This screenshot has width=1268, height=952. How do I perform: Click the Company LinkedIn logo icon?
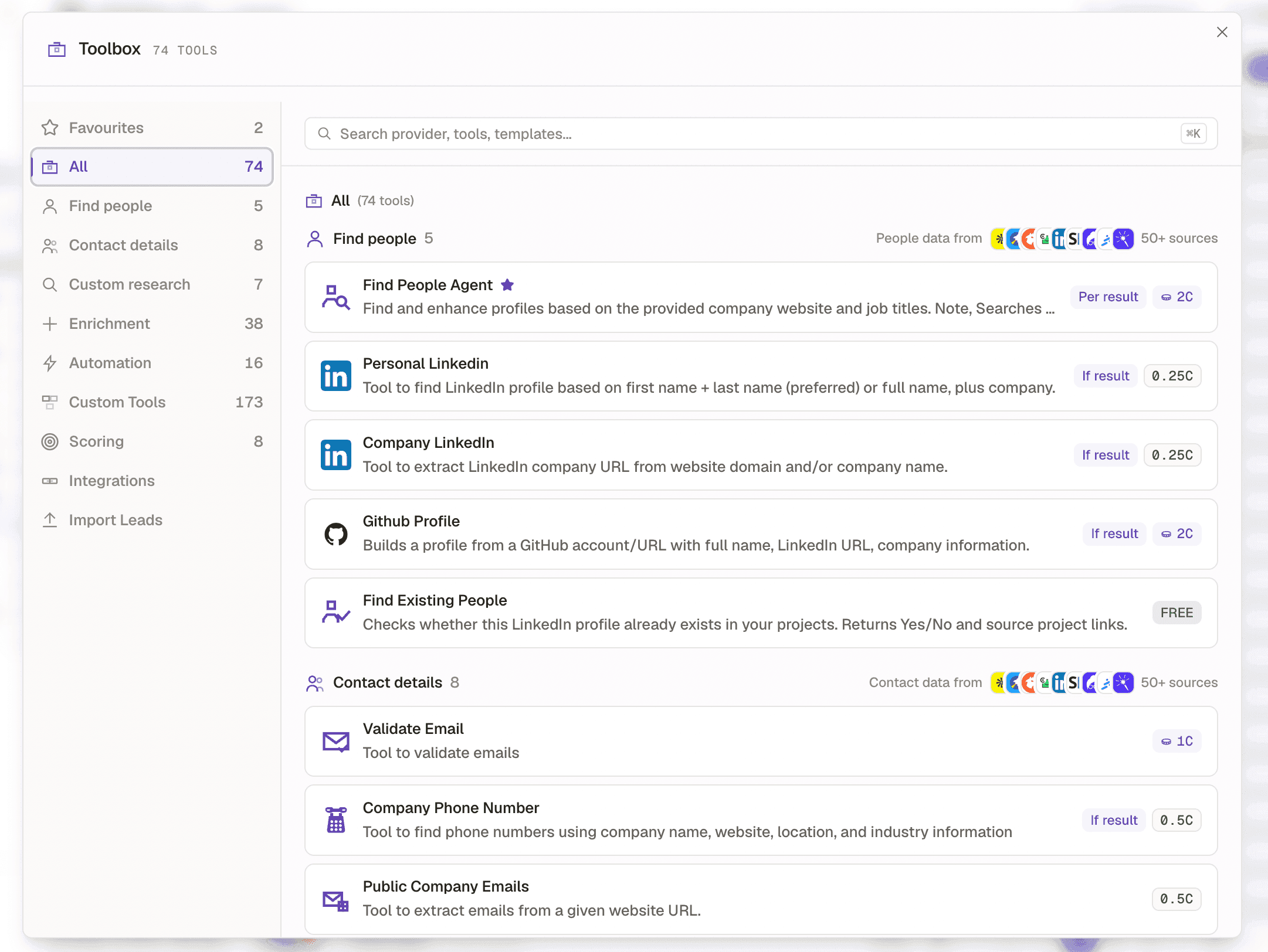click(x=336, y=455)
